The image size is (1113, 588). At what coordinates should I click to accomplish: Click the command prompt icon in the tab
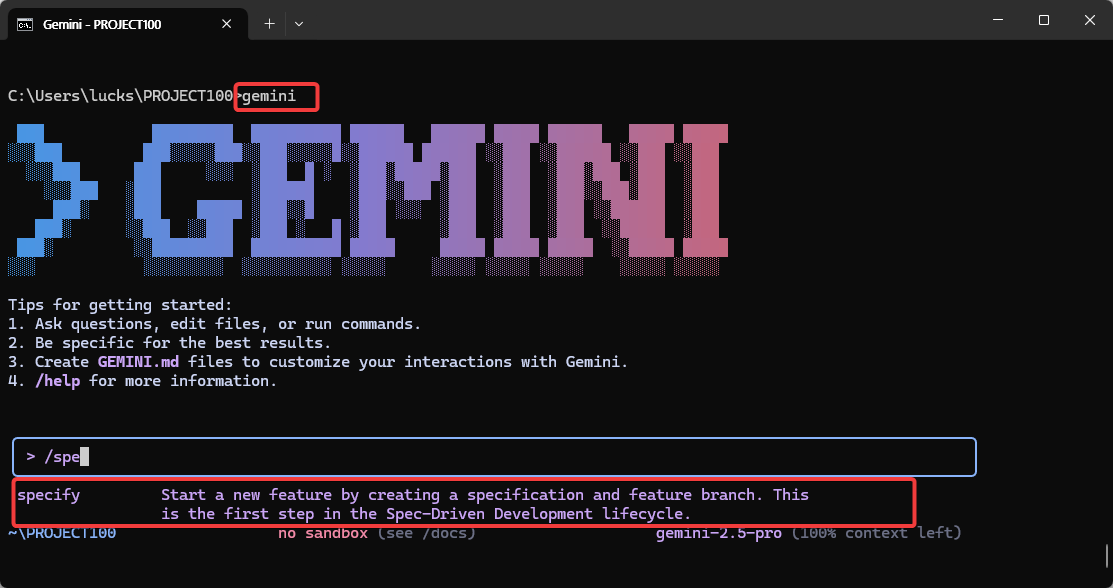tap(25, 25)
